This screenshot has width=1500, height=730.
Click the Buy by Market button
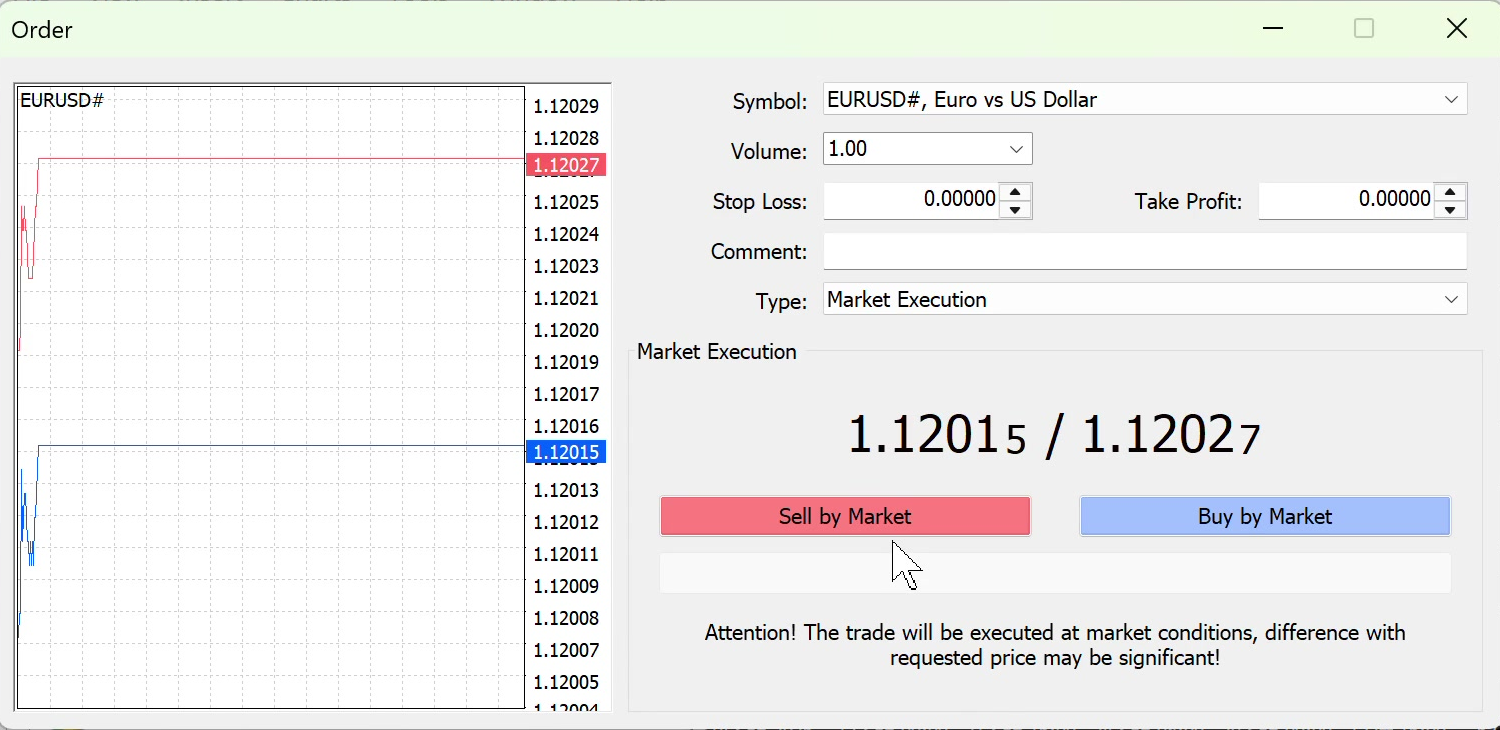pos(1265,516)
